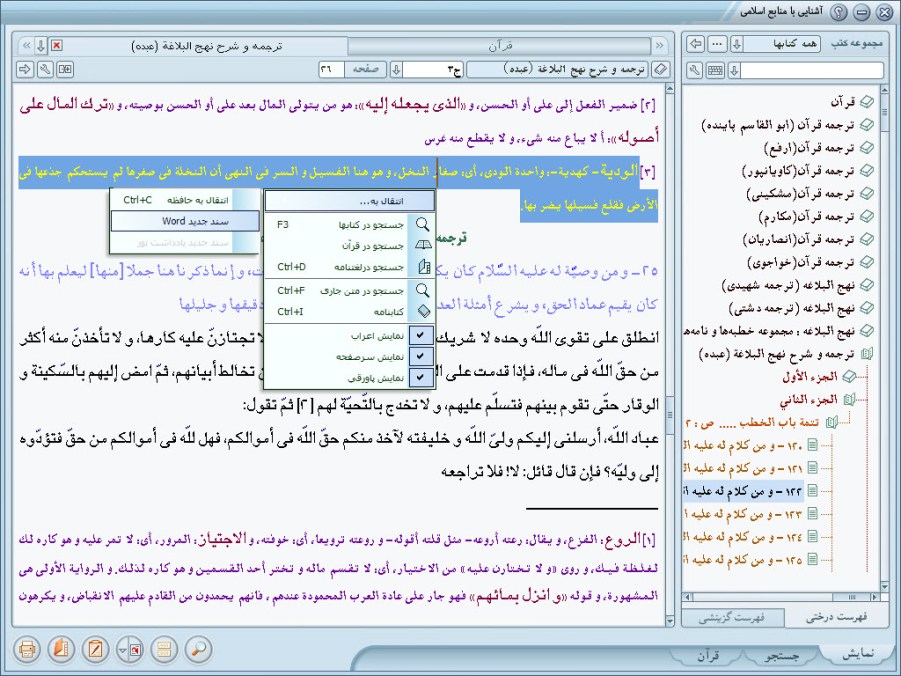Click the magnifier icon for search in books
The width and height of the screenshot is (901, 676).
422,224
